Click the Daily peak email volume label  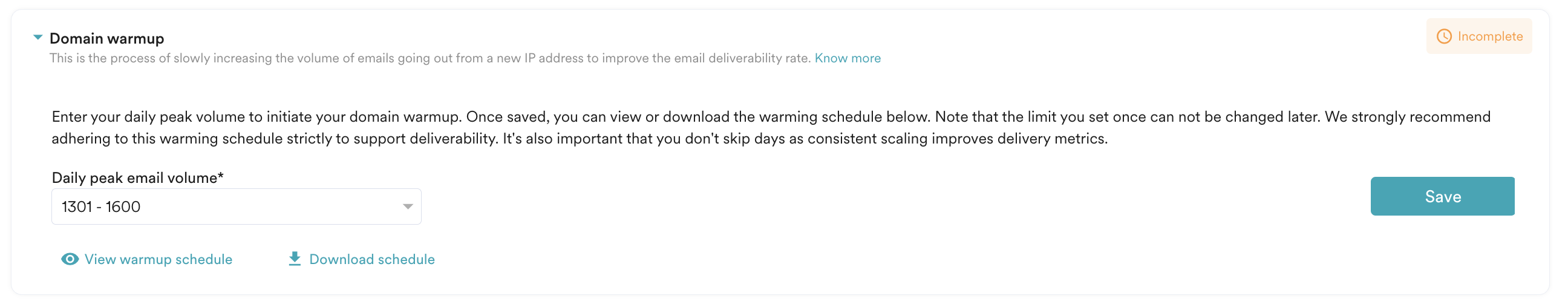click(x=134, y=178)
